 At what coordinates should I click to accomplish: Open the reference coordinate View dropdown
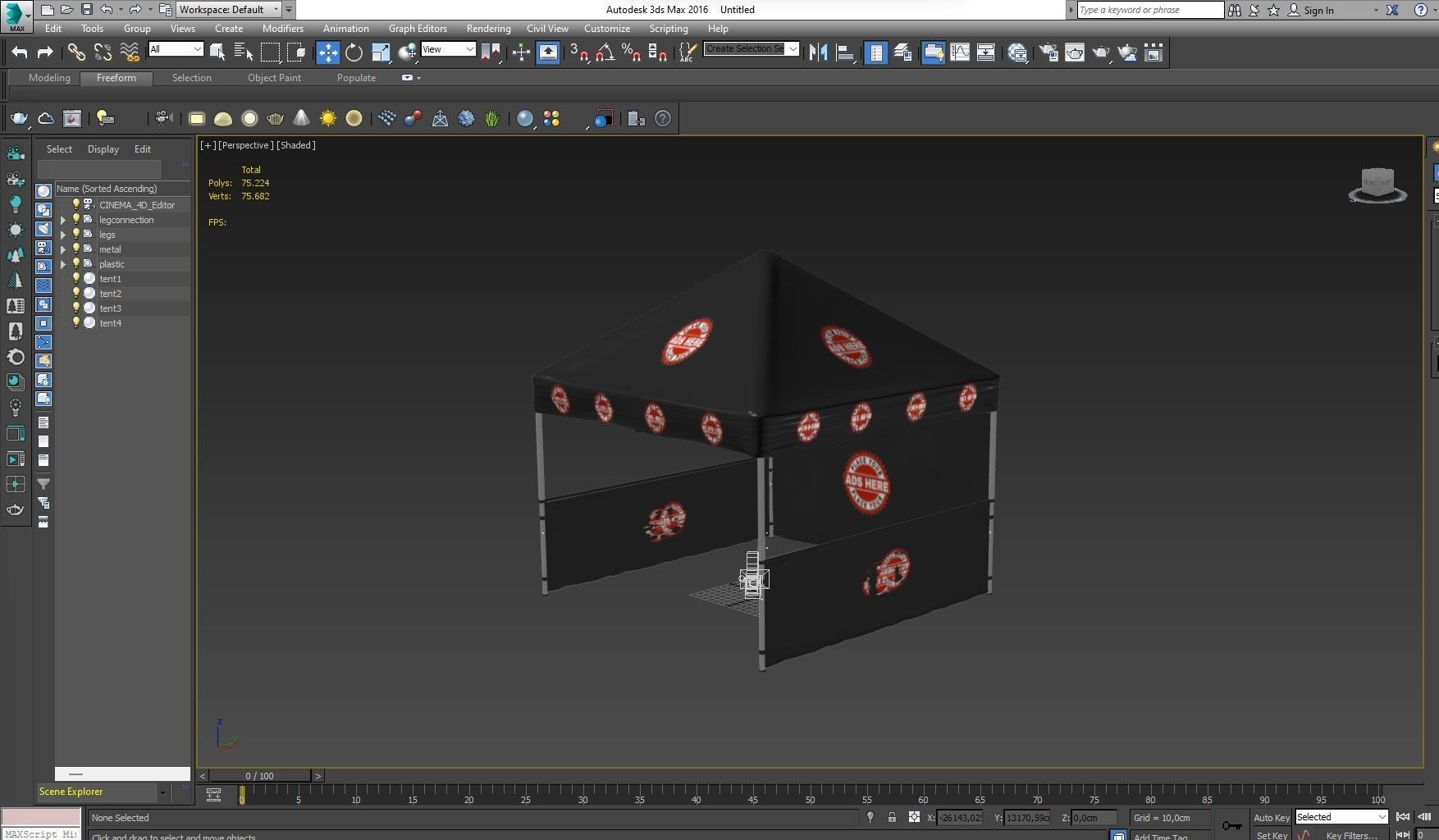pyautogui.click(x=448, y=49)
